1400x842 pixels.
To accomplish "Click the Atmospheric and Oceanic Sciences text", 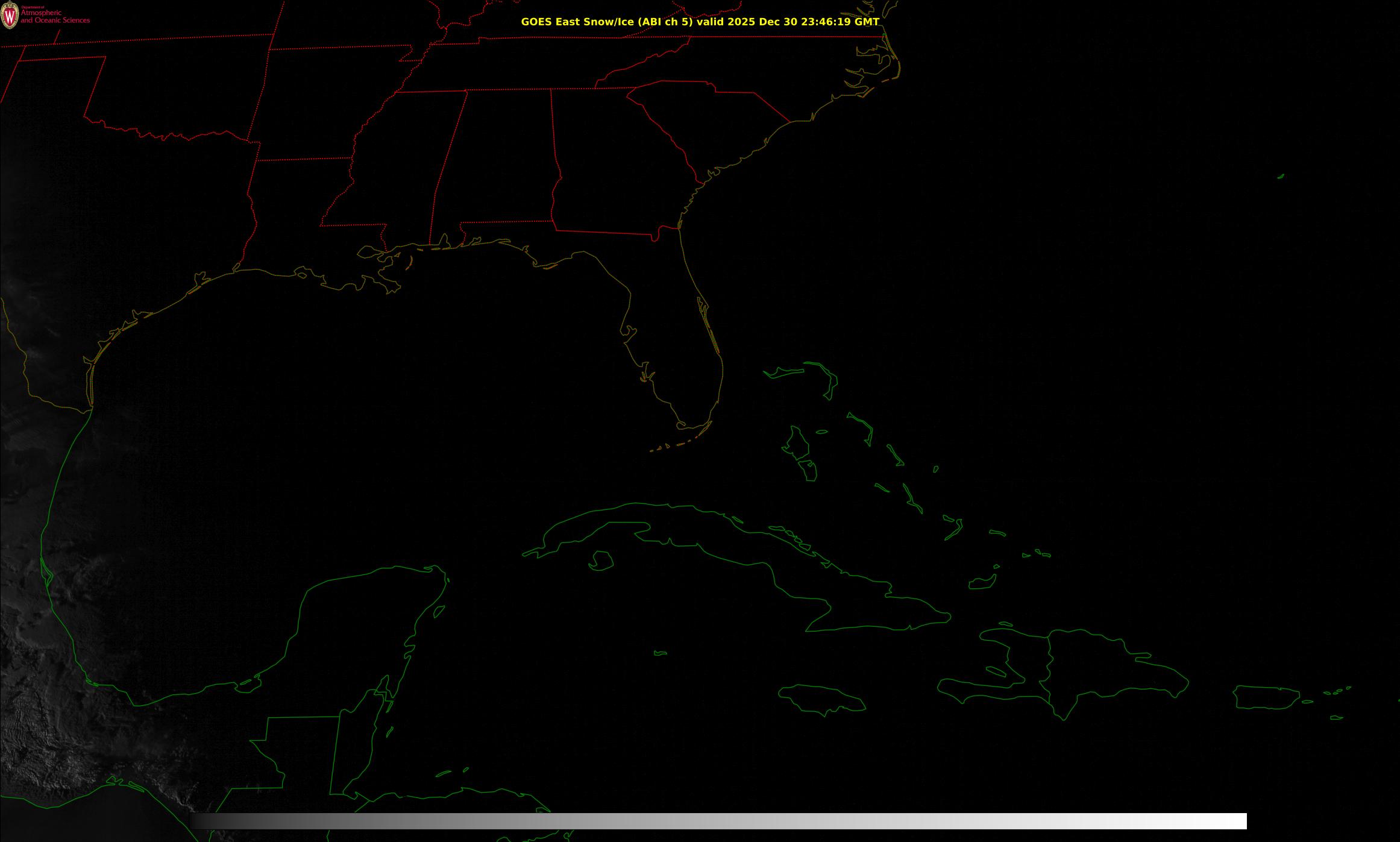I will coord(55,16).
